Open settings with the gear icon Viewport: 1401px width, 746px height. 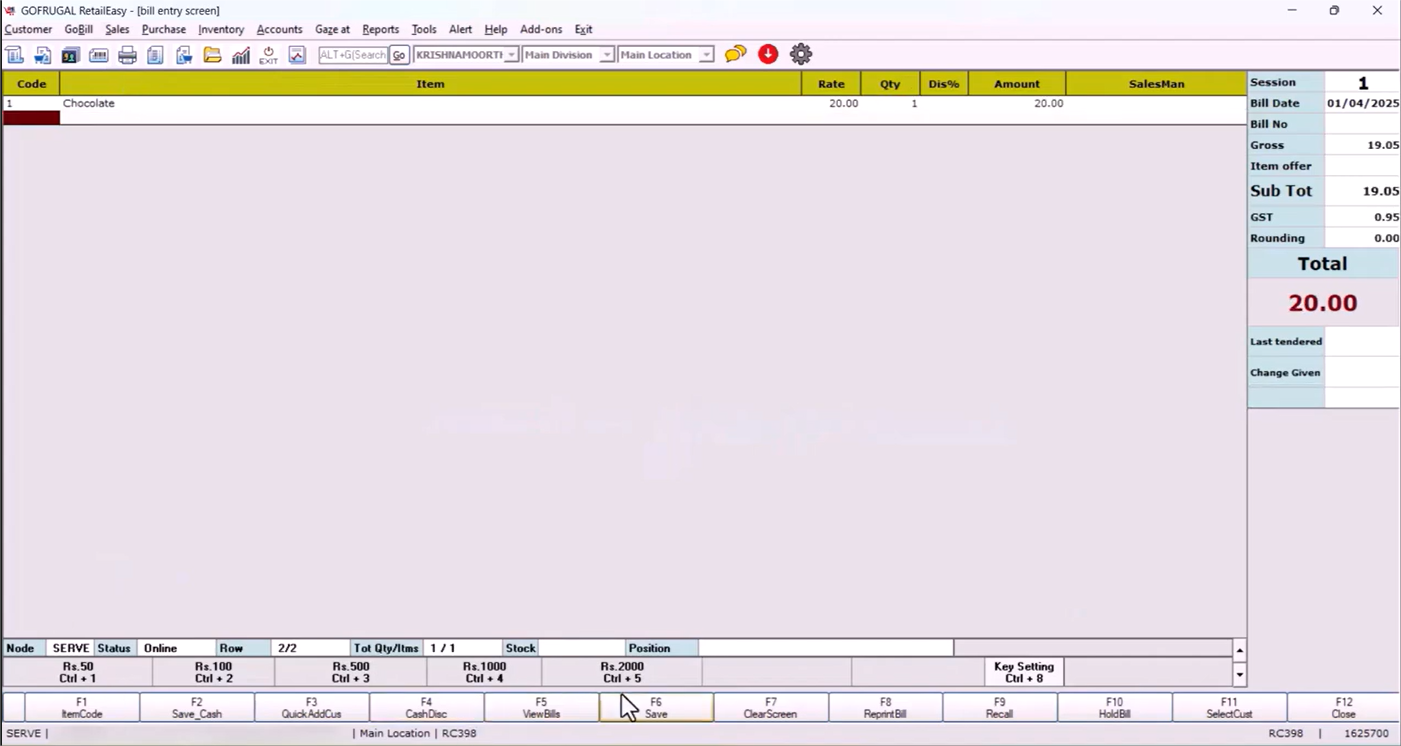801,54
